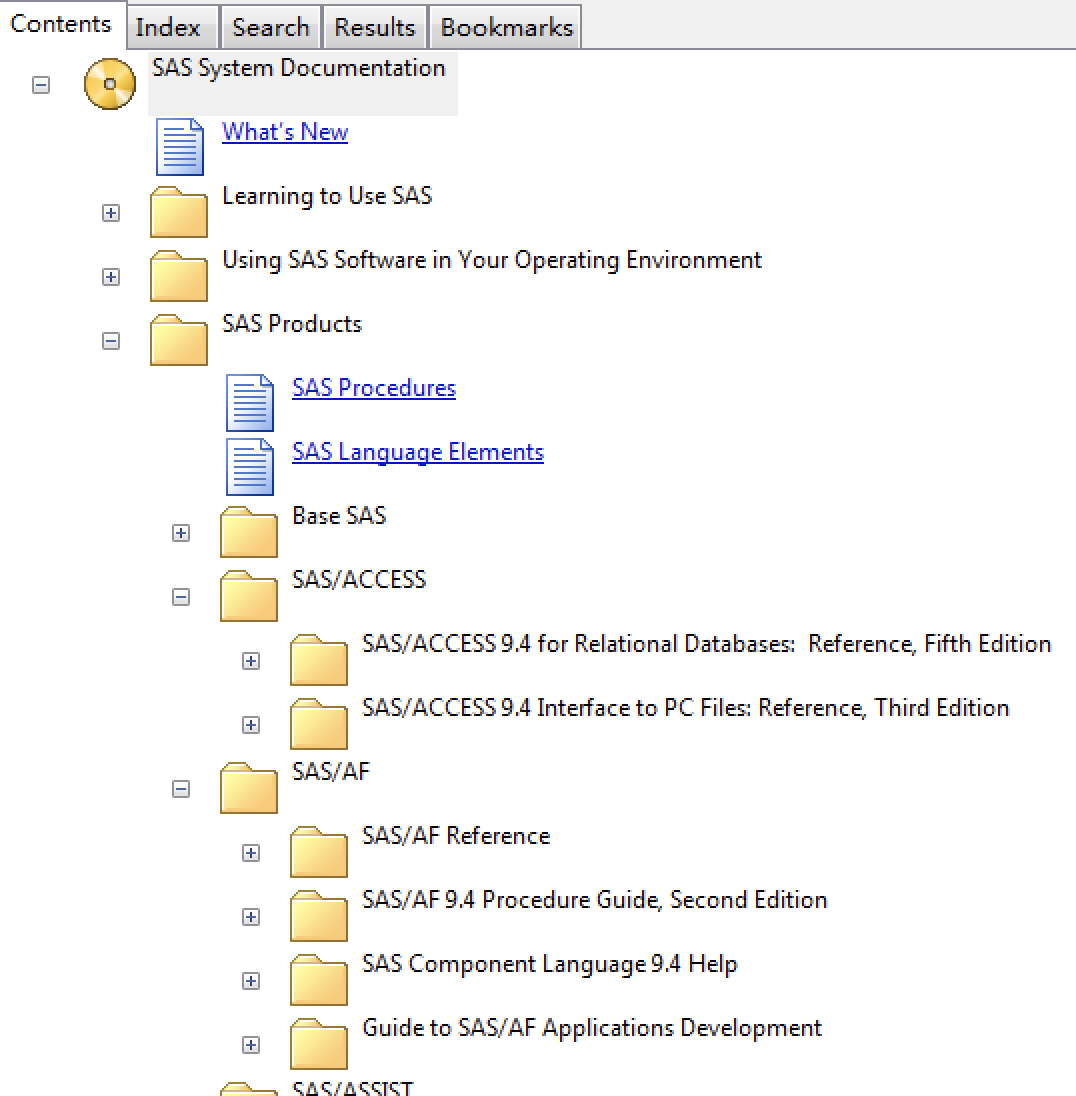
Task: Expand the SAS/AF Reference node
Action: [251, 853]
